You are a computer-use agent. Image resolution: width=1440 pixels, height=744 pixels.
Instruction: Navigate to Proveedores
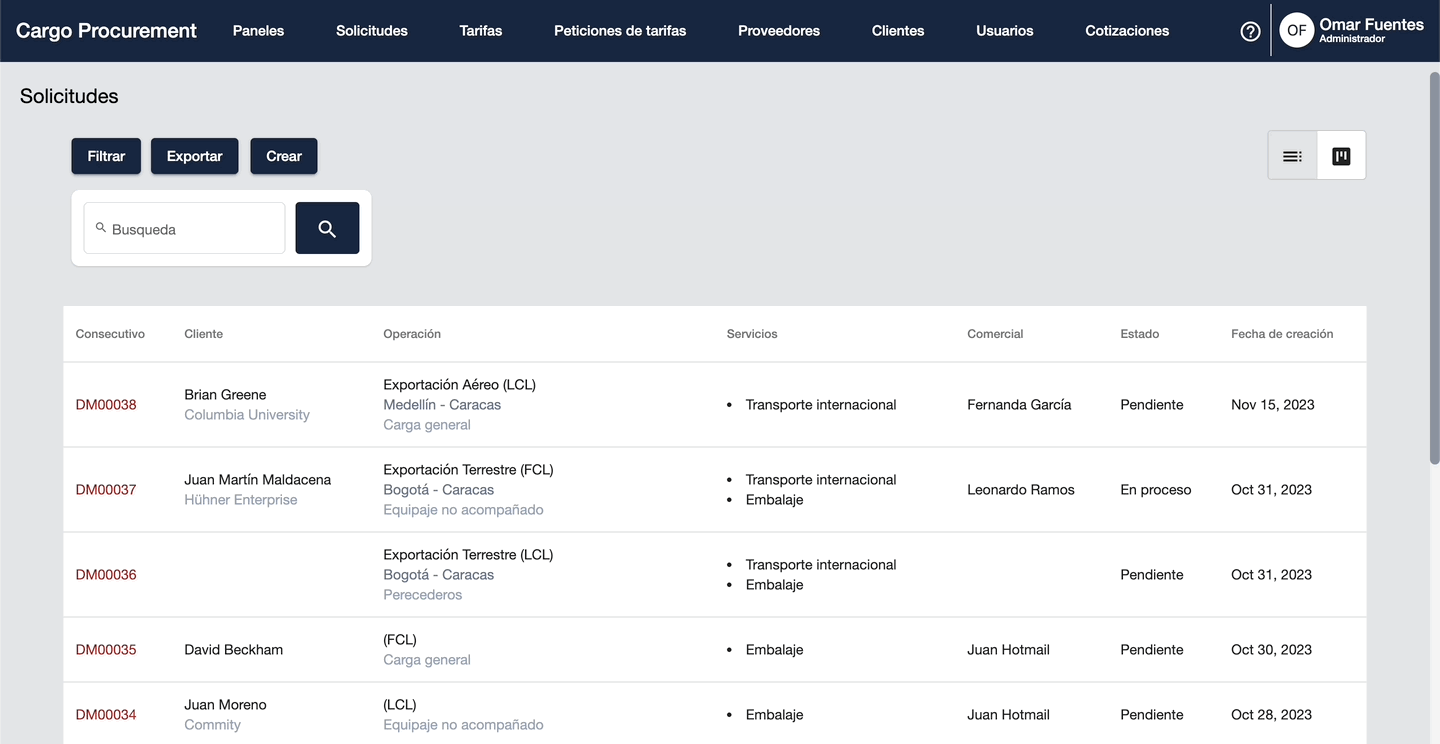(x=779, y=31)
